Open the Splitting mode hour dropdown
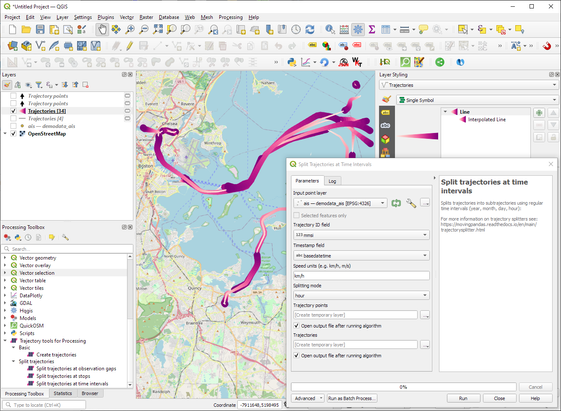Viewport: 561px width, 411px height. [361, 295]
